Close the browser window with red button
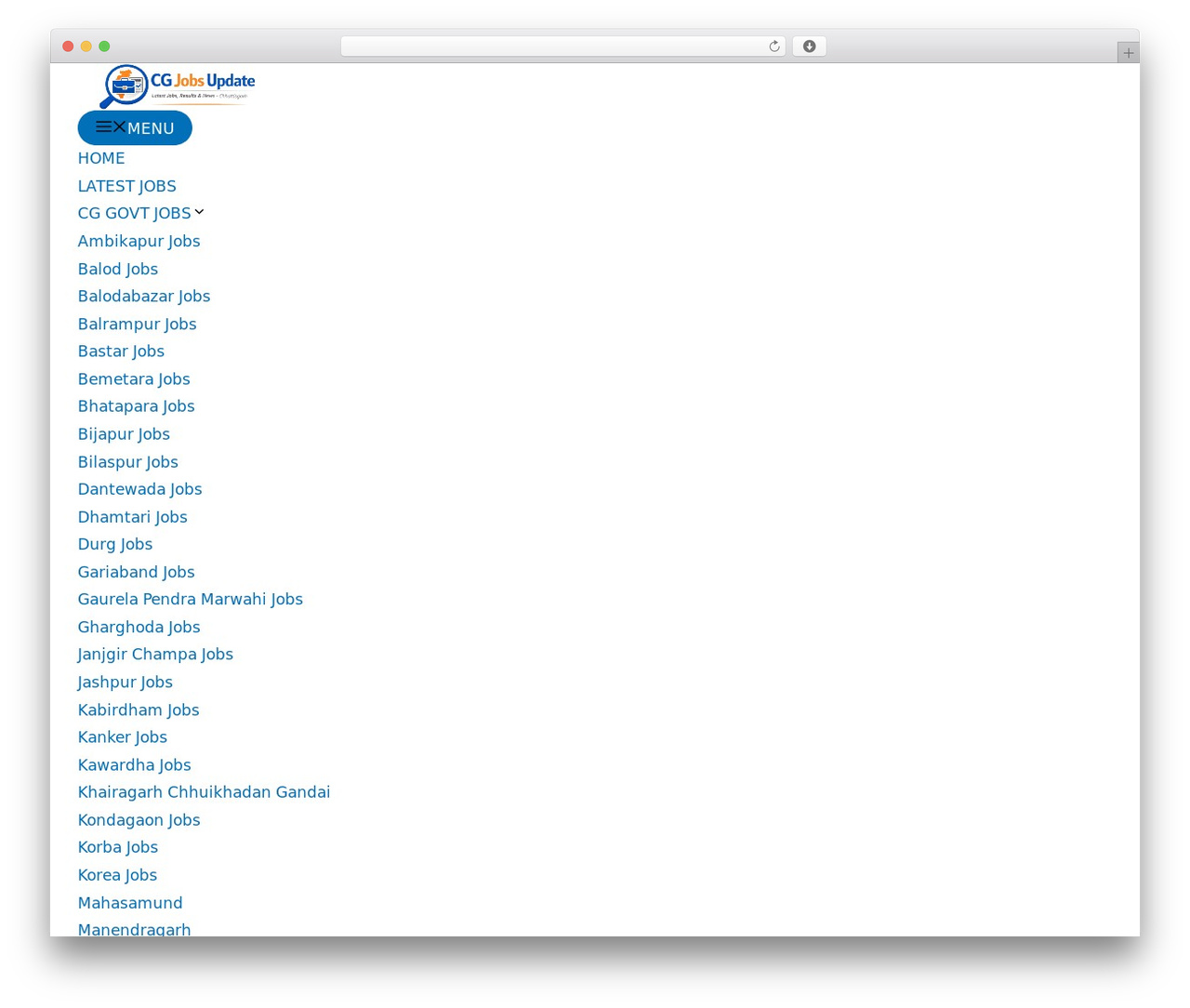 (x=68, y=46)
